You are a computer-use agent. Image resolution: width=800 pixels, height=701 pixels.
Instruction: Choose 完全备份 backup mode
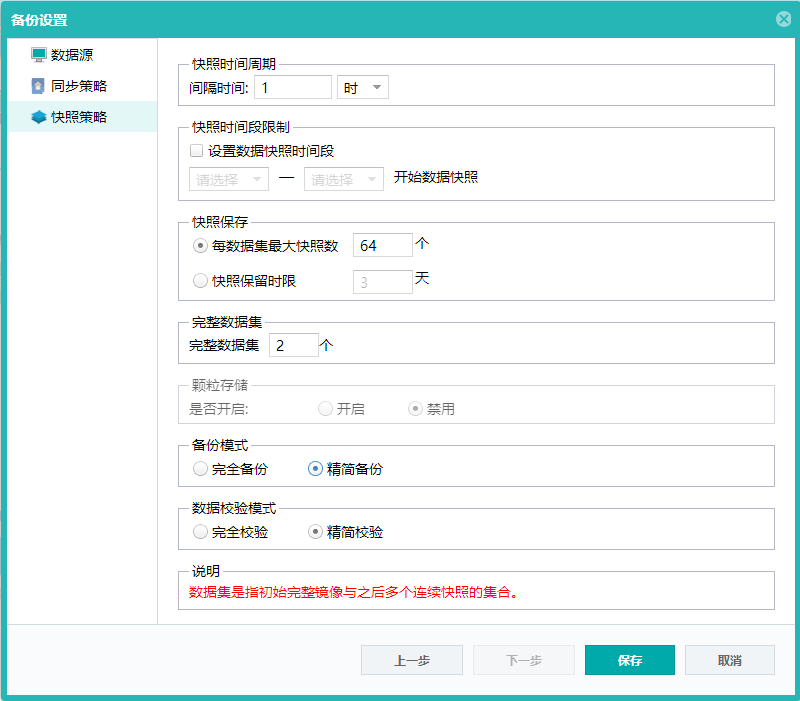click(x=200, y=466)
